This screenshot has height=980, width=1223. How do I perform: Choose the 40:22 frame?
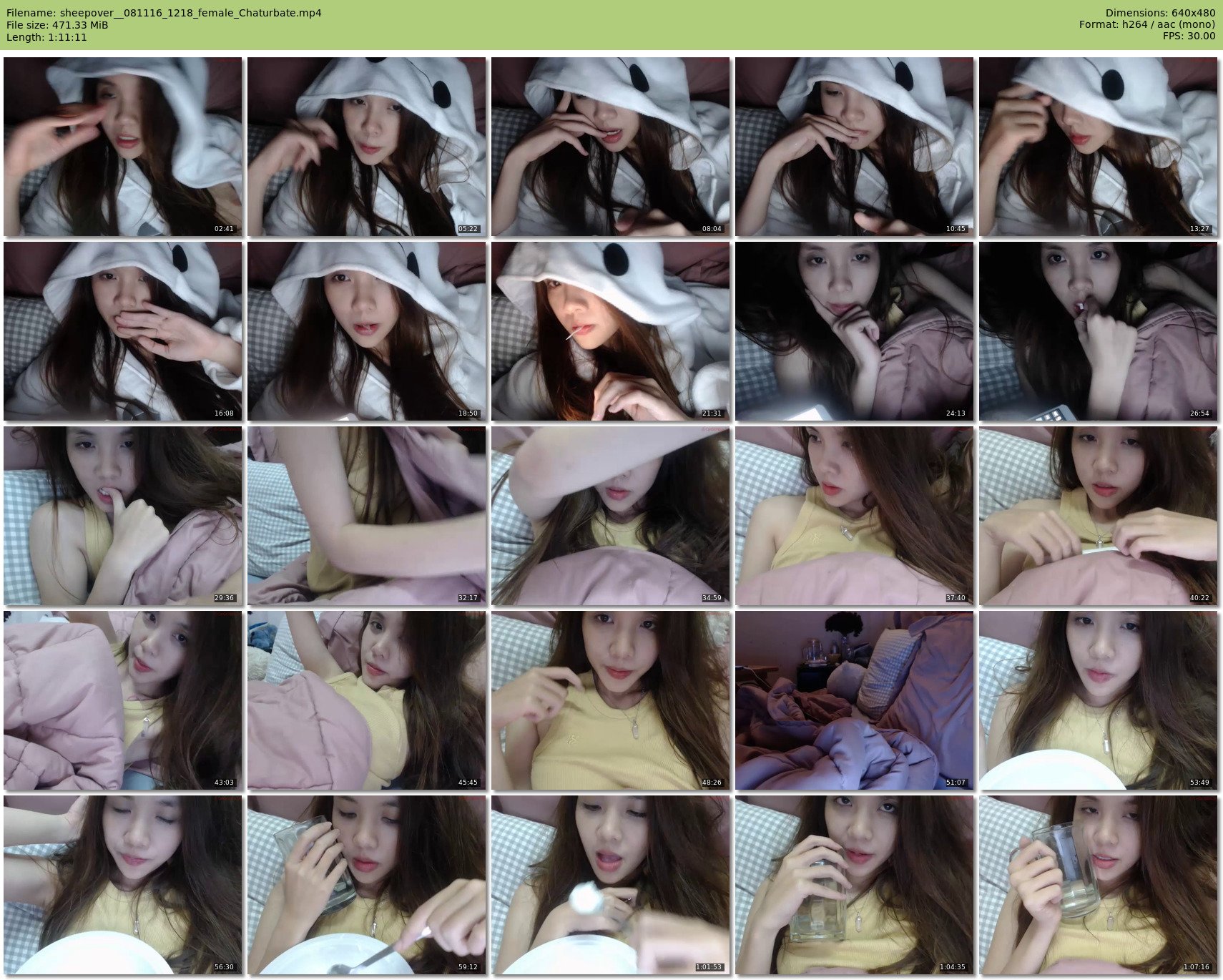1098,516
